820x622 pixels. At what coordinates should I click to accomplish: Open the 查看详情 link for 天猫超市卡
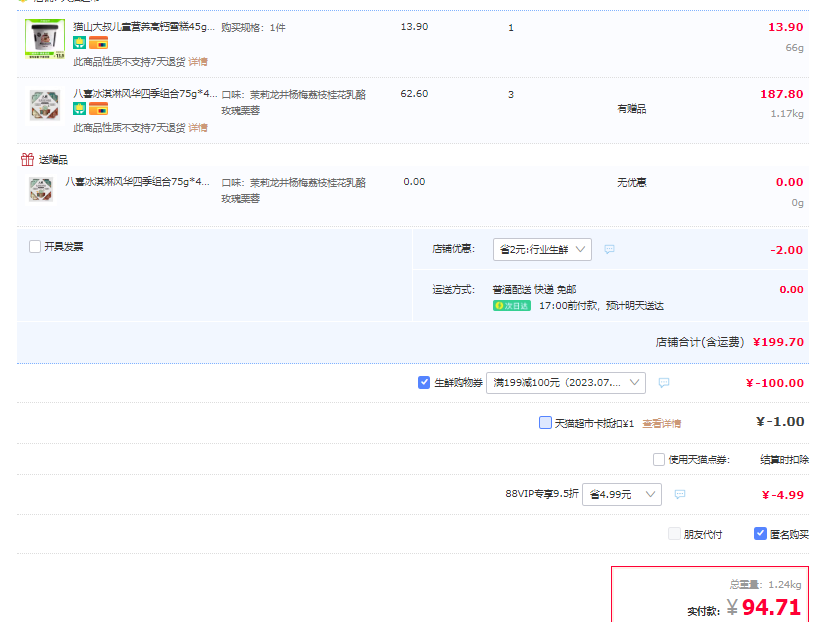pos(662,423)
